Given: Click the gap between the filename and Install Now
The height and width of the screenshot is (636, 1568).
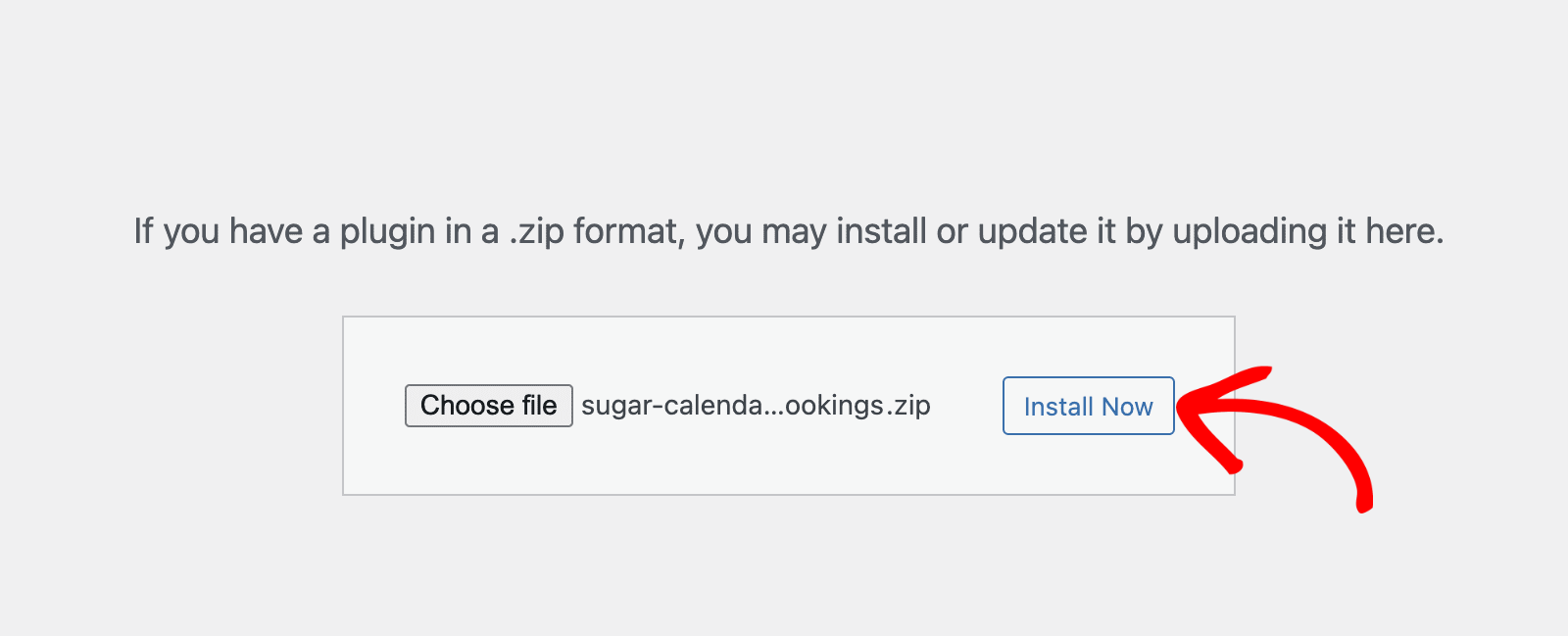Looking at the screenshot, I should pyautogui.click(x=966, y=406).
